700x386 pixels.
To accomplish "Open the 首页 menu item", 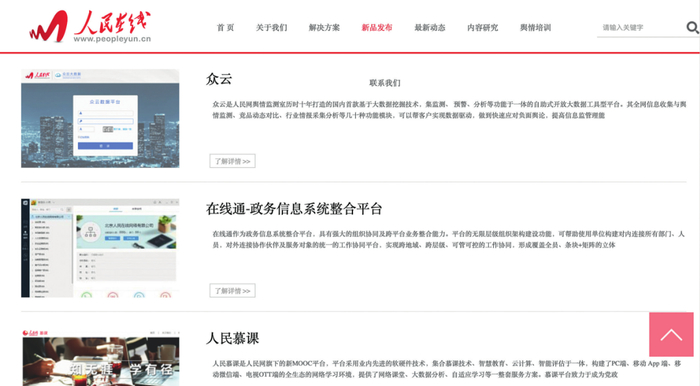I will point(225,28).
